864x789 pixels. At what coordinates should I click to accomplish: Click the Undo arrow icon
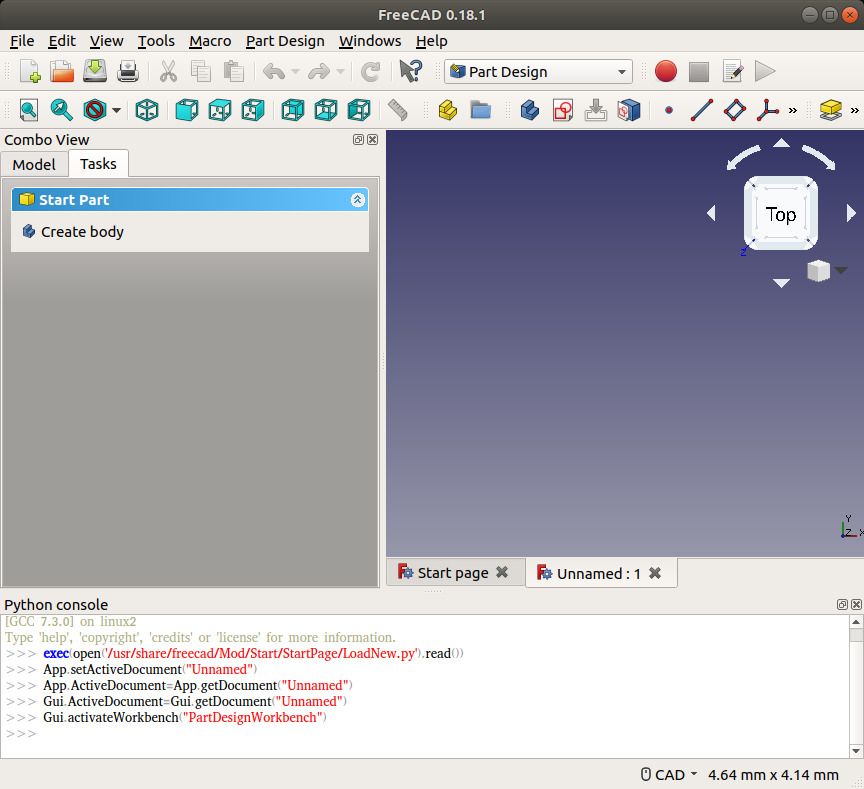(274, 72)
